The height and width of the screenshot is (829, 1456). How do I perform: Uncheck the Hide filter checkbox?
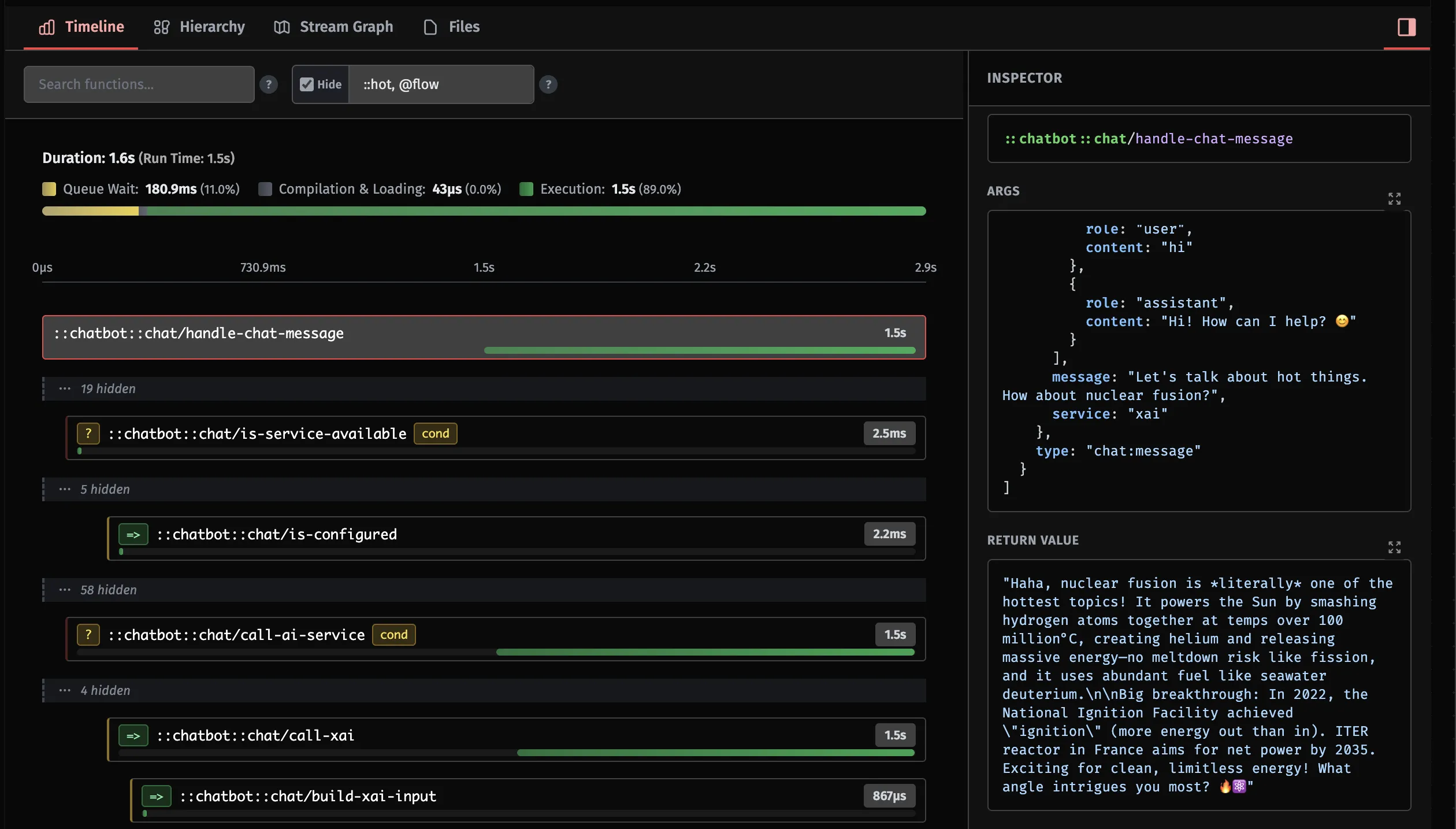click(306, 84)
